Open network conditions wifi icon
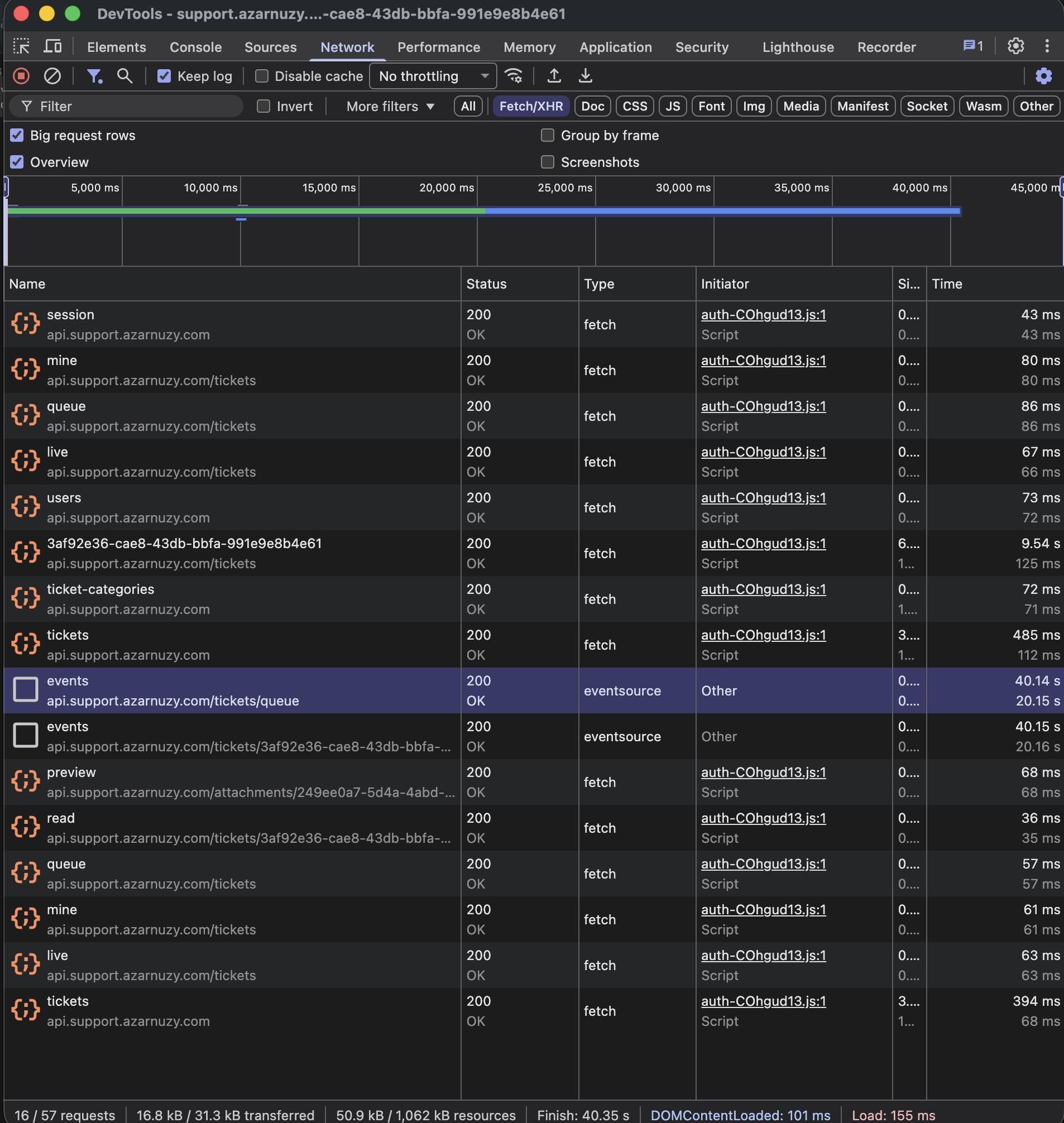 click(x=514, y=76)
